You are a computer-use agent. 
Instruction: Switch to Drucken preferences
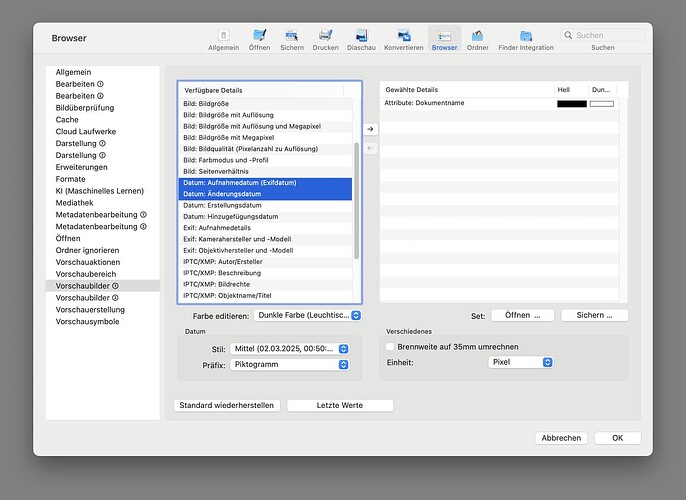point(325,40)
